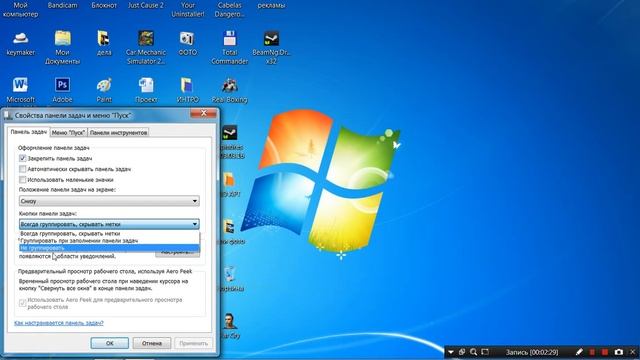Switch to the Меню "Пуск" tab
The image size is (640, 360).
point(69,133)
